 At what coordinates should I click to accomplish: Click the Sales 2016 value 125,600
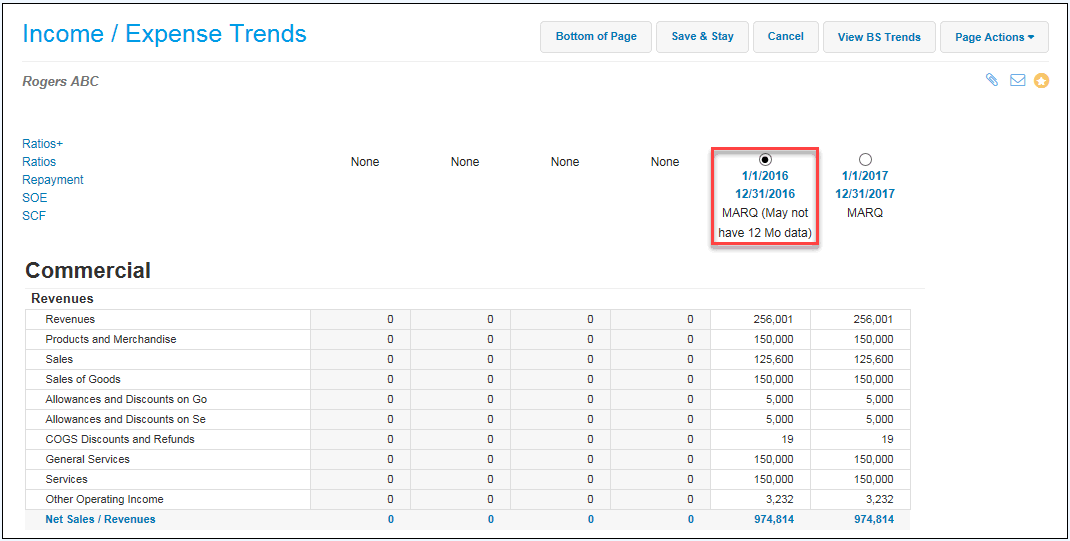click(774, 359)
